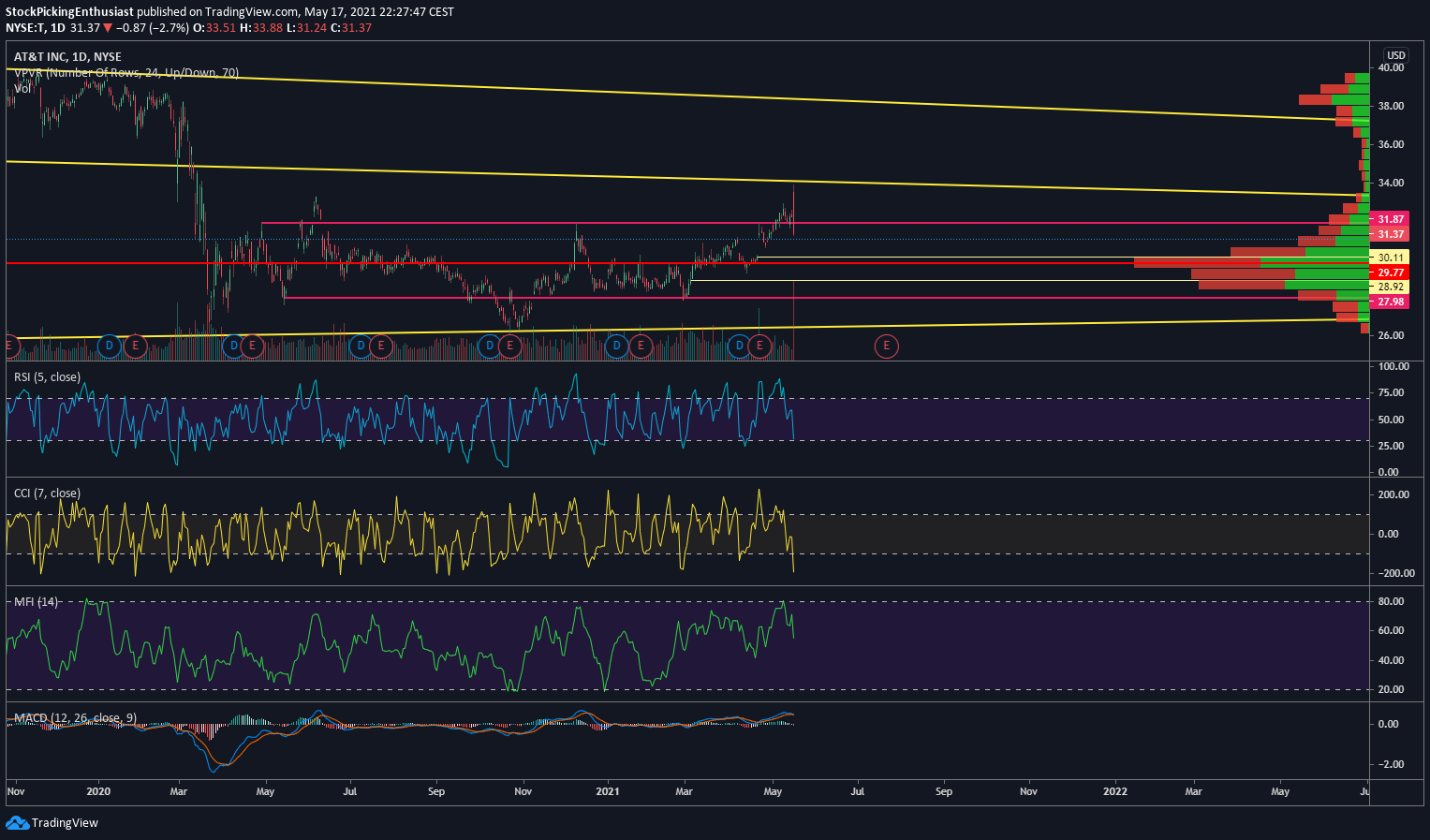The image size is (1430, 840).
Task: Click the upcoming earnings marker near July 2021
Action: (886, 346)
